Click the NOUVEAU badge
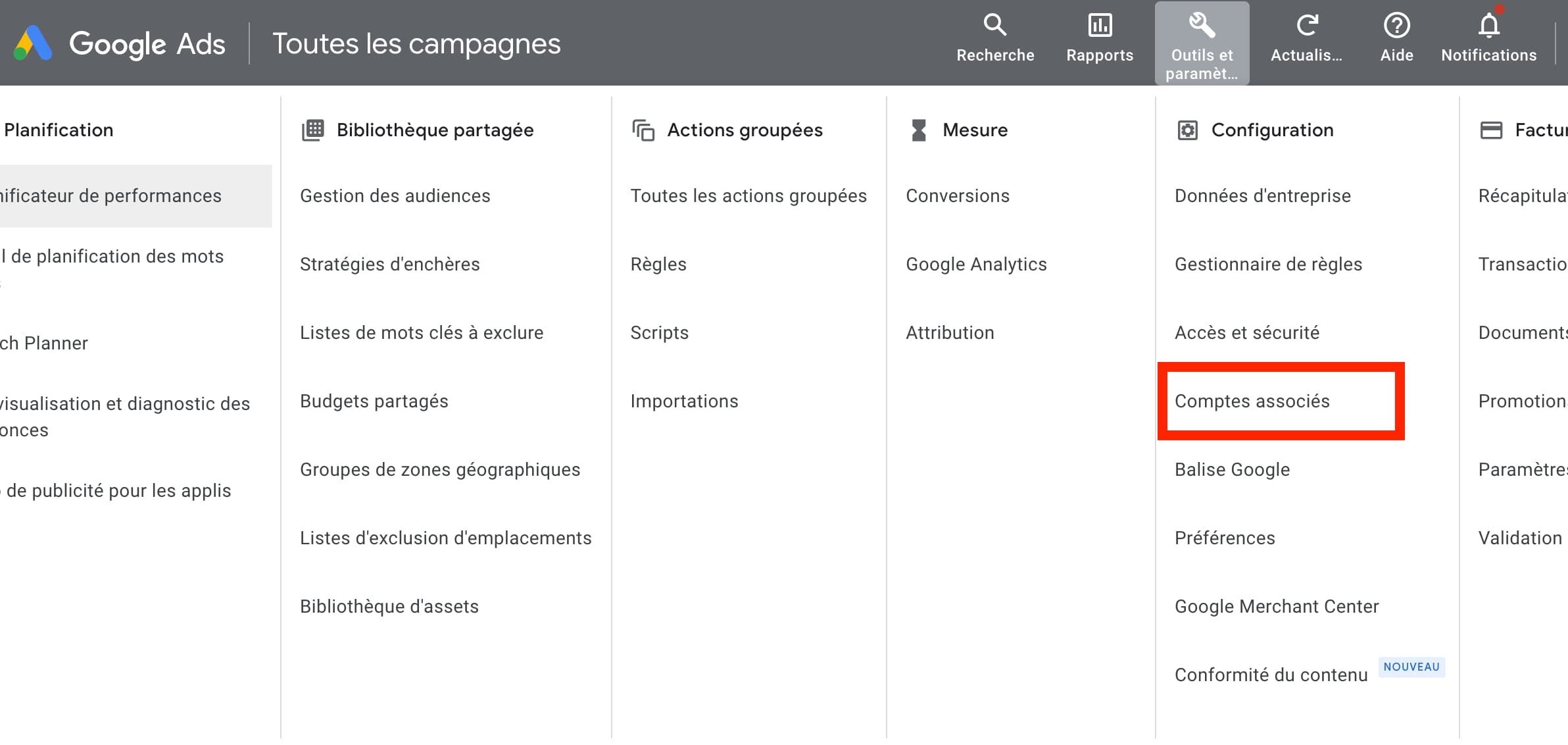The height and width of the screenshot is (745, 1568). click(1411, 667)
